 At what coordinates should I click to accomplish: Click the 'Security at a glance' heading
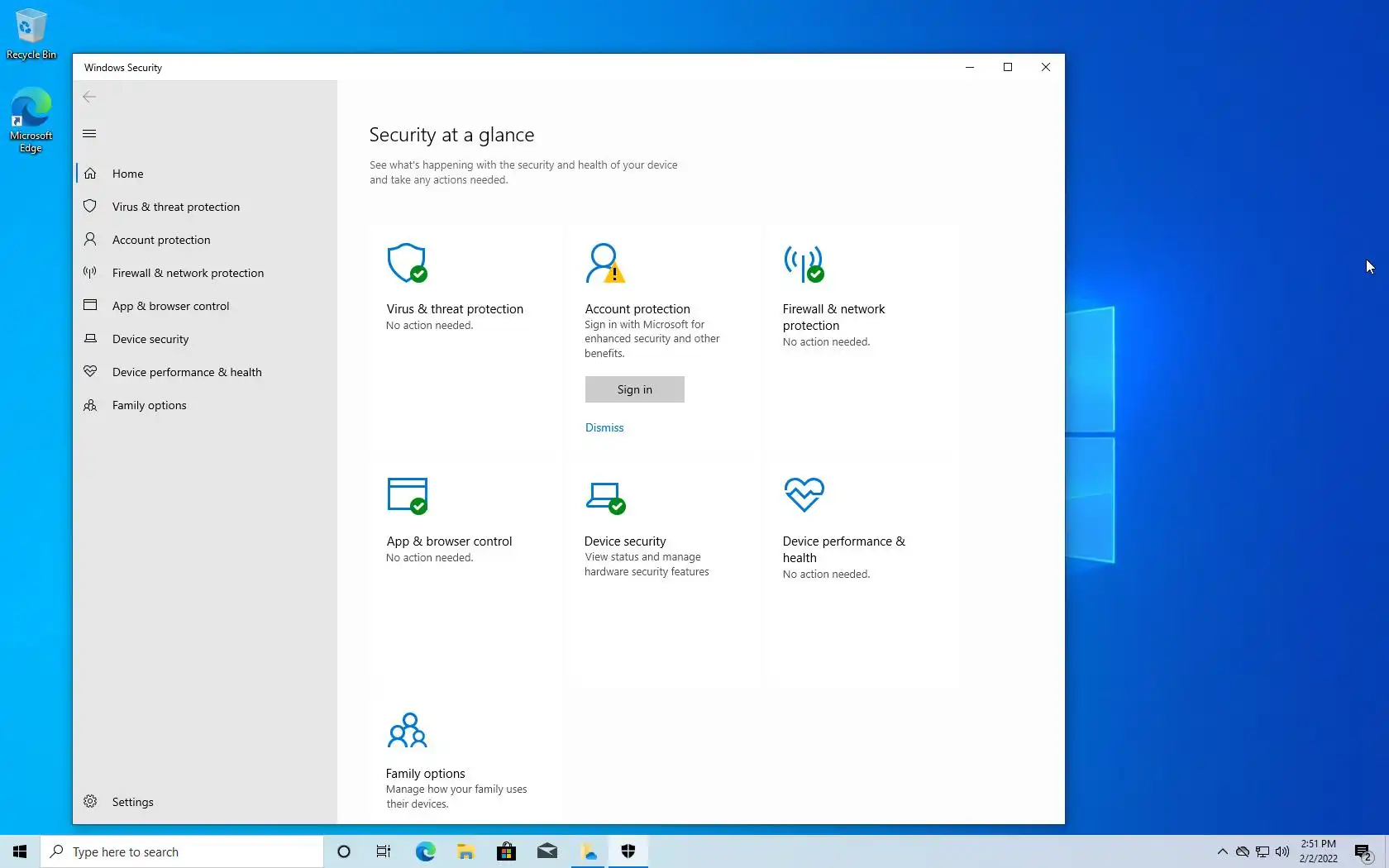451,135
